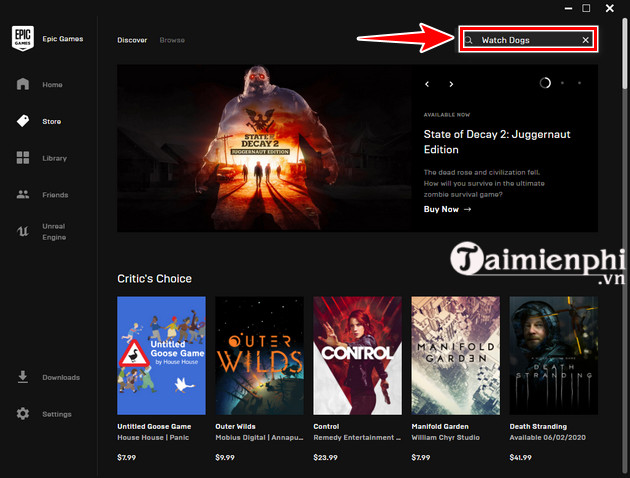Image resolution: width=630 pixels, height=478 pixels.
Task: Open Death Stranding cover
Action: tap(553, 355)
